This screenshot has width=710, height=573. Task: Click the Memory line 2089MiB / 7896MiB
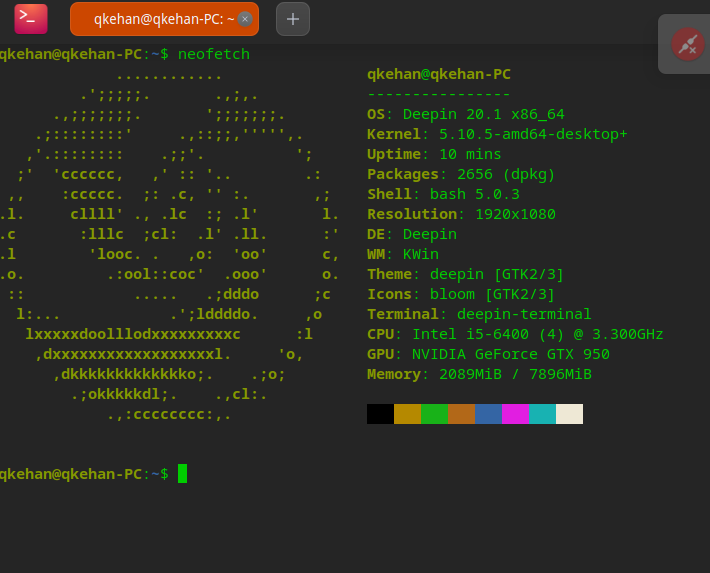click(479, 375)
